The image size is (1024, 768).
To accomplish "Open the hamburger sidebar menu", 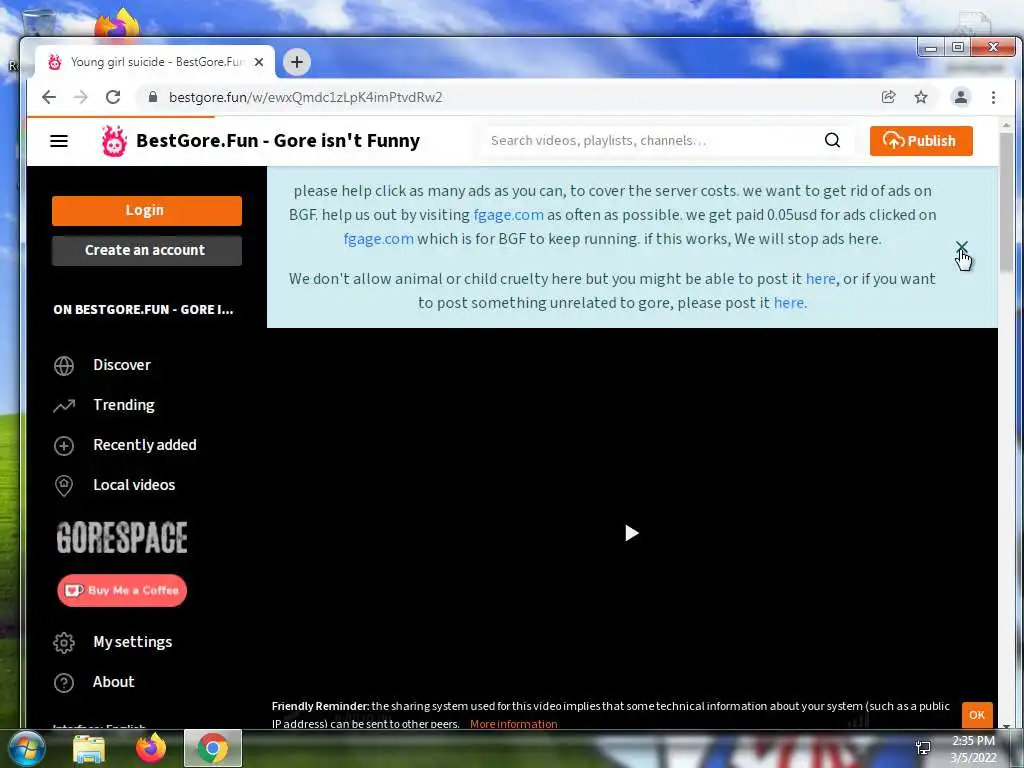I will pos(59,140).
